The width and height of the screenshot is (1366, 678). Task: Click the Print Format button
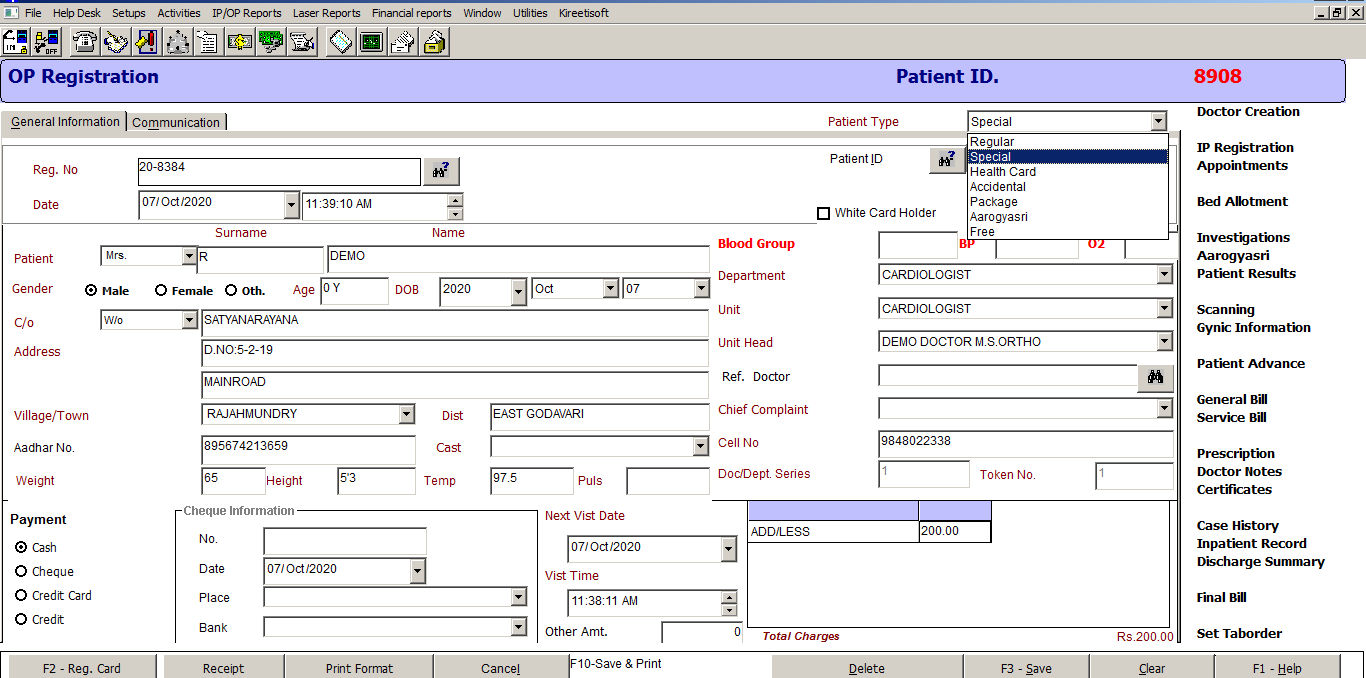pos(359,668)
